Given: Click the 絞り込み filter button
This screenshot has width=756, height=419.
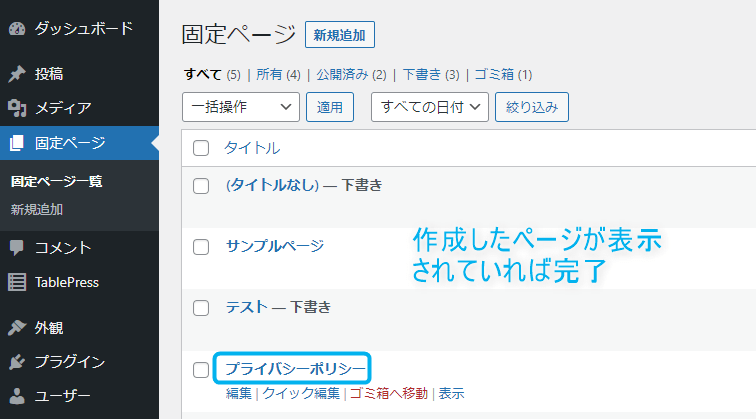Looking at the screenshot, I should [532, 107].
